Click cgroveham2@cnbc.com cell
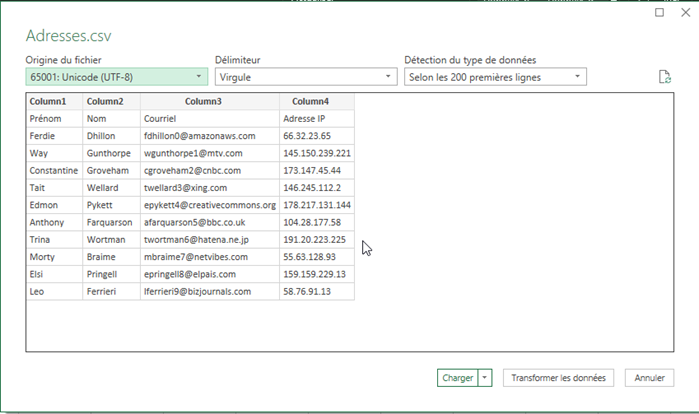 coord(210,171)
